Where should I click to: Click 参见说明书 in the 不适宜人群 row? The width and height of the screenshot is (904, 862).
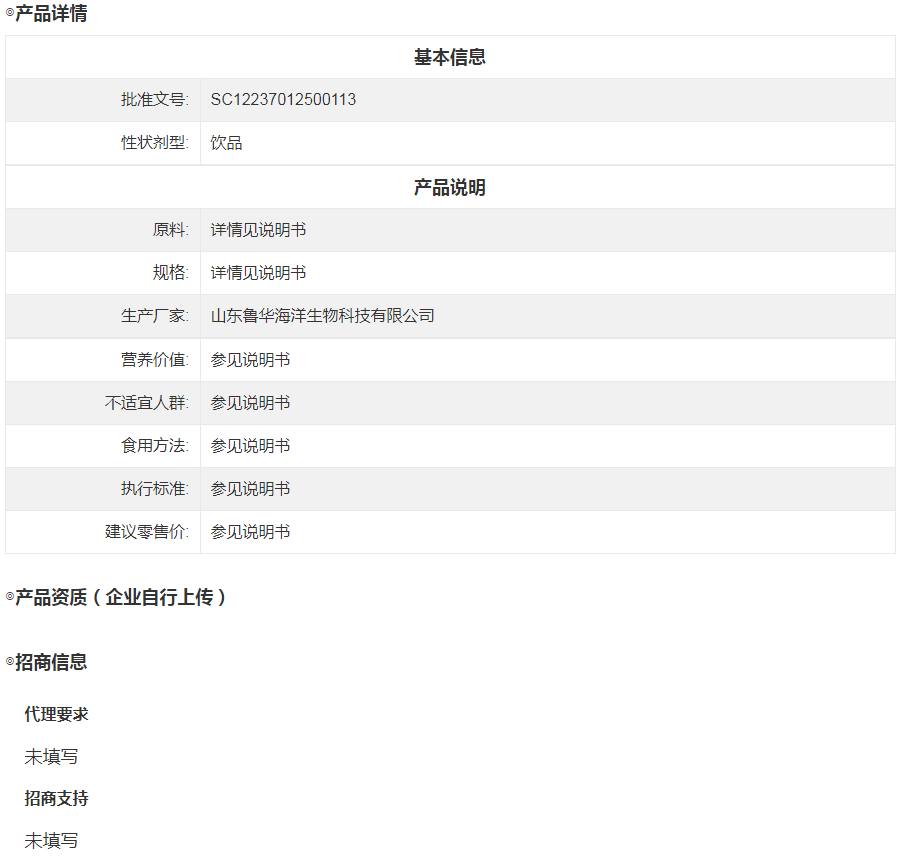pos(250,402)
